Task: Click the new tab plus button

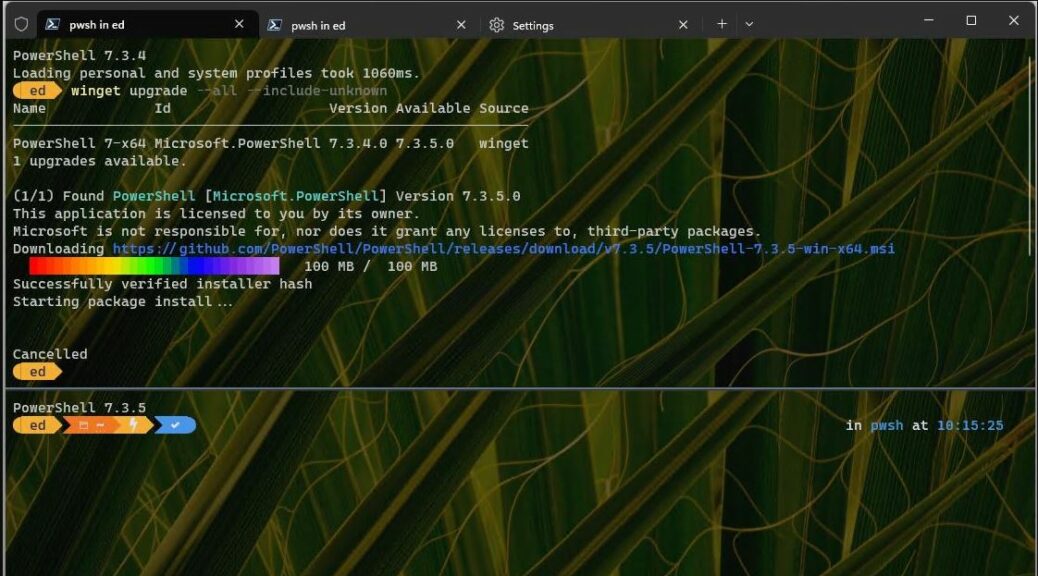Action: pos(721,24)
